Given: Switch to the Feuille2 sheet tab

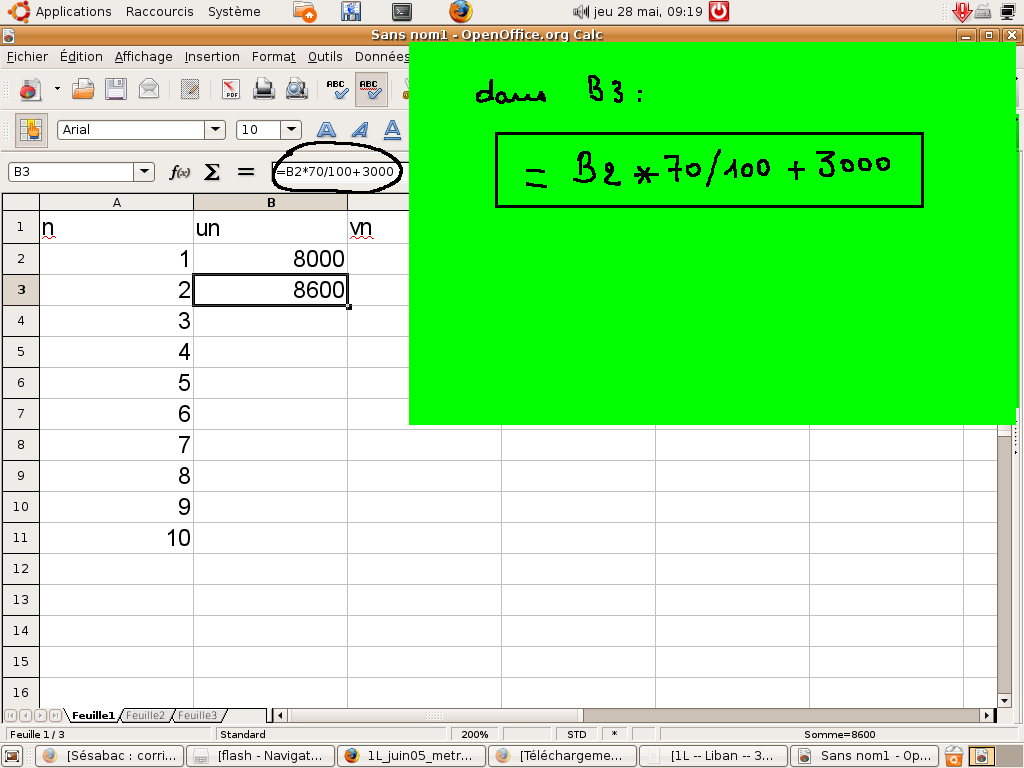Looking at the screenshot, I should tap(146, 715).
